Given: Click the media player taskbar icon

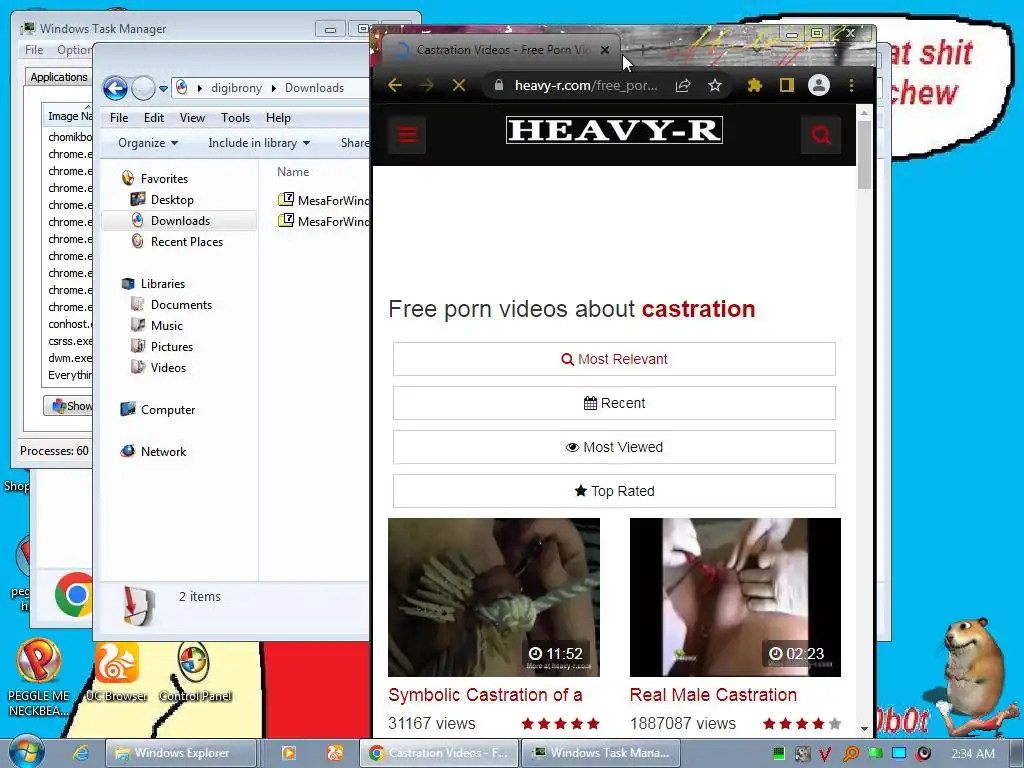Looking at the screenshot, I should 288,753.
